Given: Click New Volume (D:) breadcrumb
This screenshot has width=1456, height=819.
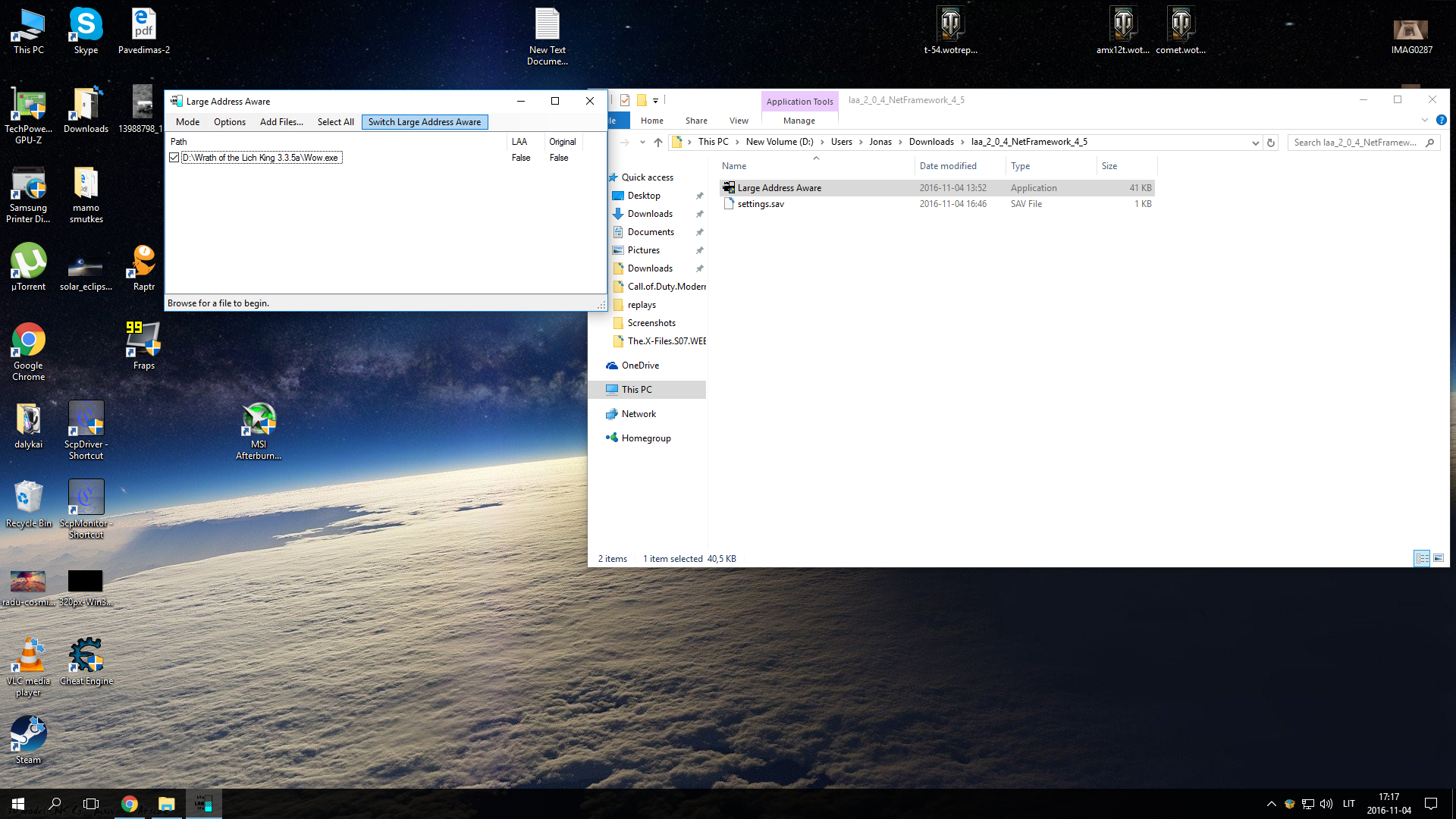Looking at the screenshot, I should point(780,142).
